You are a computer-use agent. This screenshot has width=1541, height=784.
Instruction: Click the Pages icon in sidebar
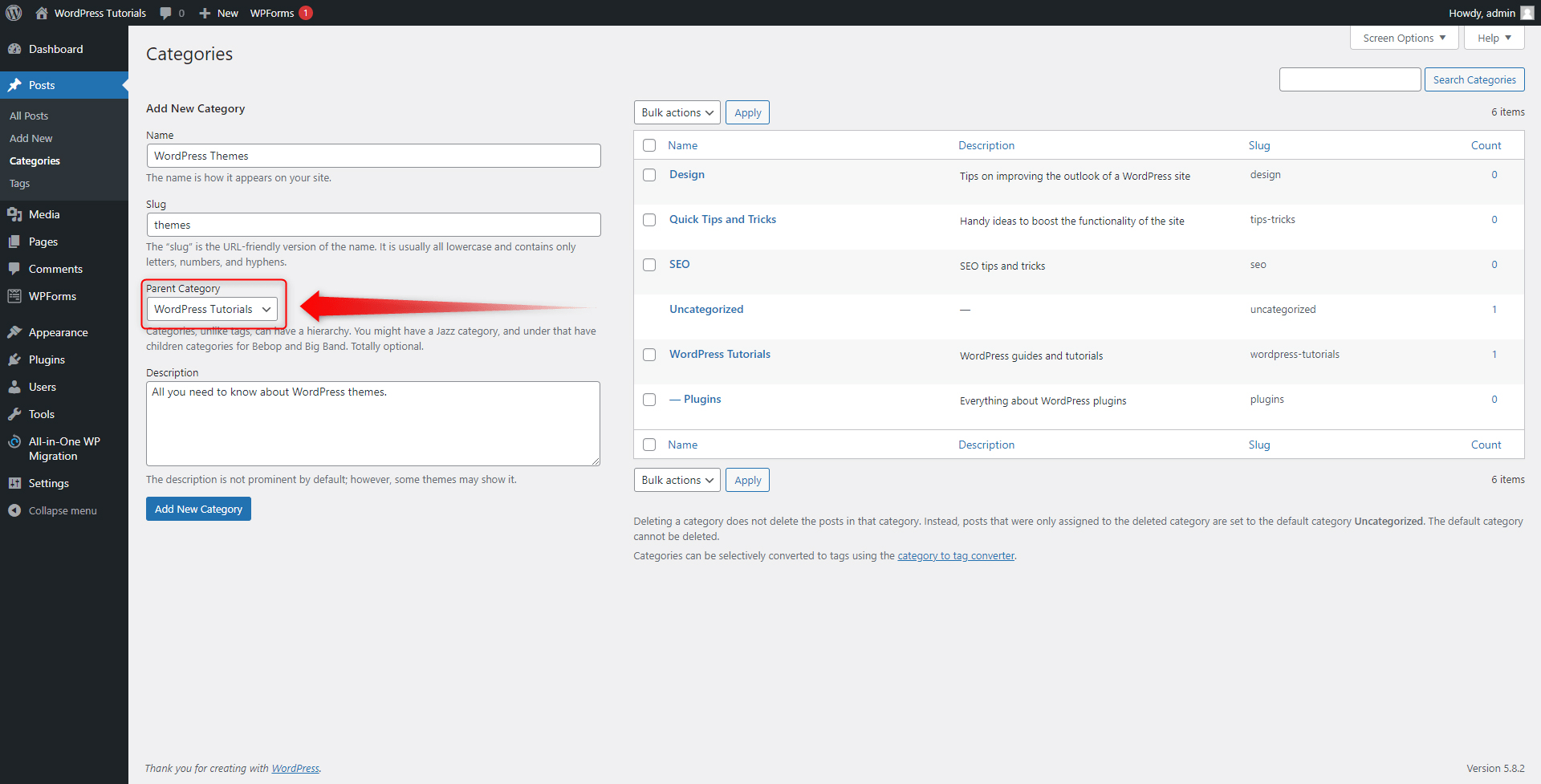point(14,242)
